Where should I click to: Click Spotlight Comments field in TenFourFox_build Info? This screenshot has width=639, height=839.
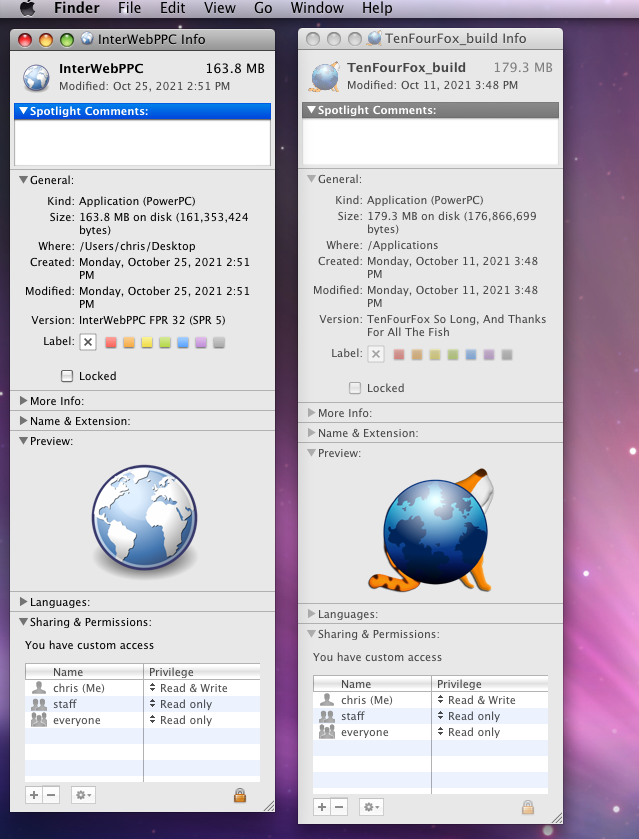pos(430,141)
